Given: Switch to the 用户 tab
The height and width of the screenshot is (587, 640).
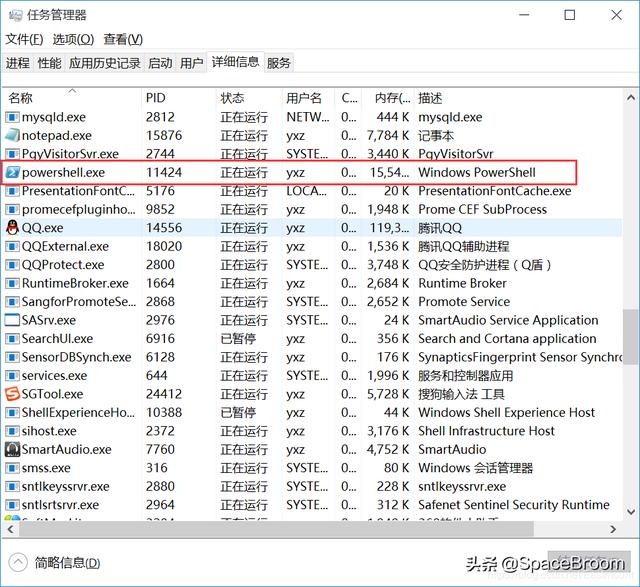Looking at the screenshot, I should pos(191,63).
